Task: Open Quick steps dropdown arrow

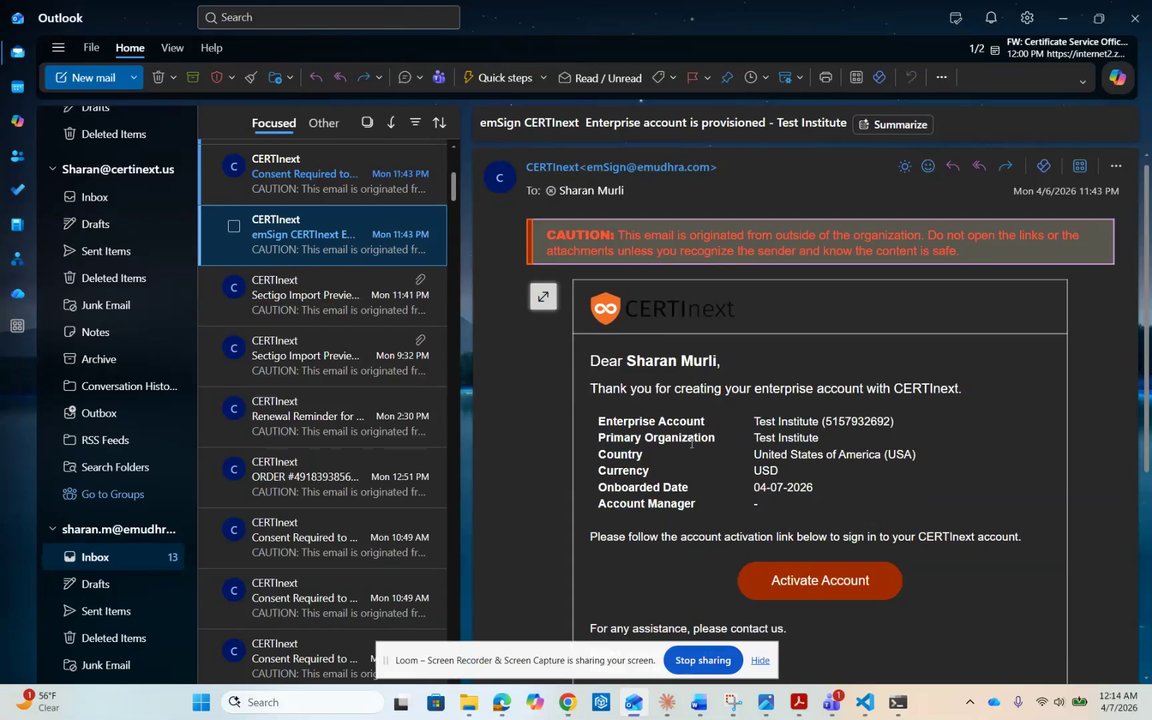Action: (x=544, y=77)
